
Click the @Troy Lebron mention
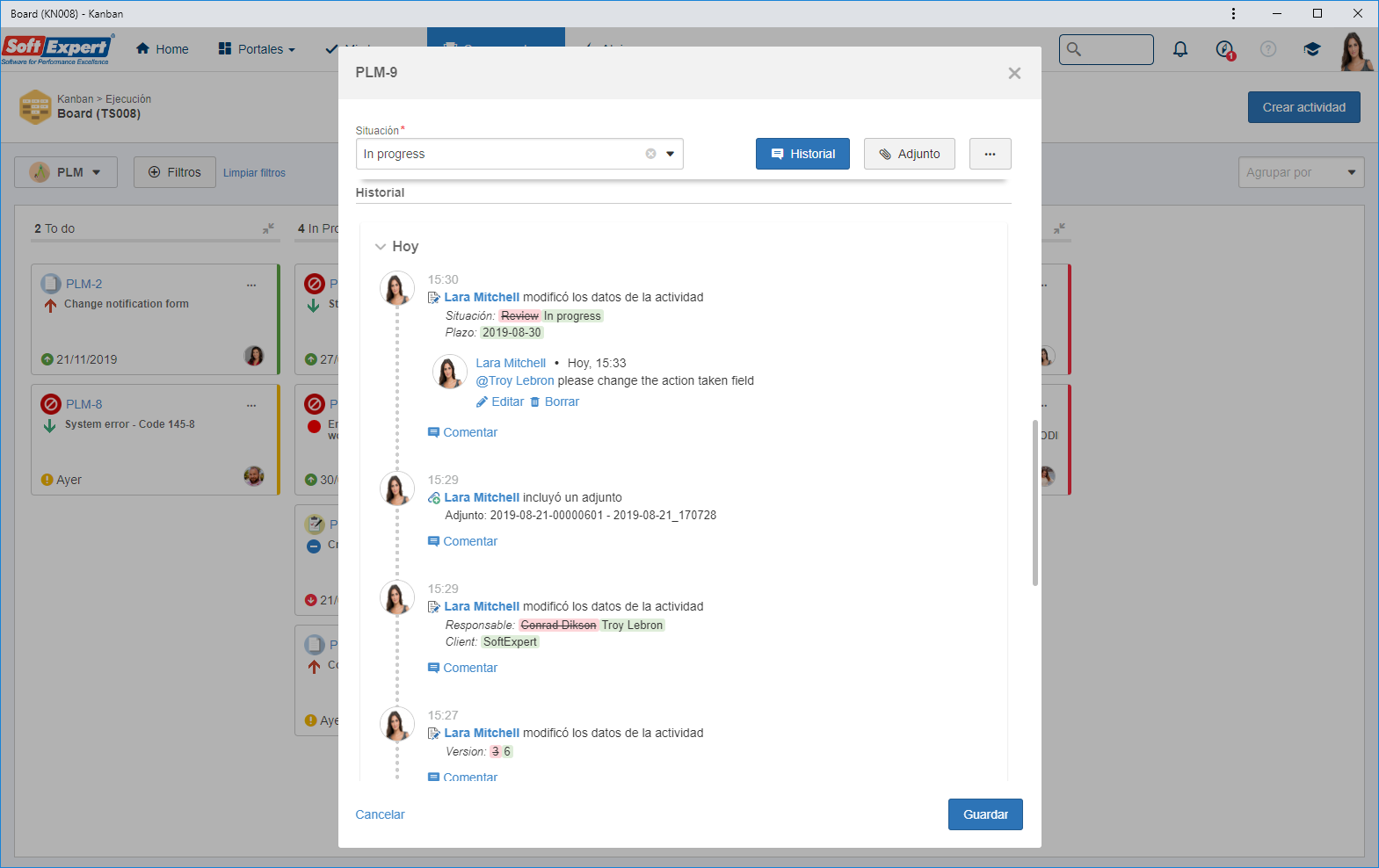[x=515, y=380]
